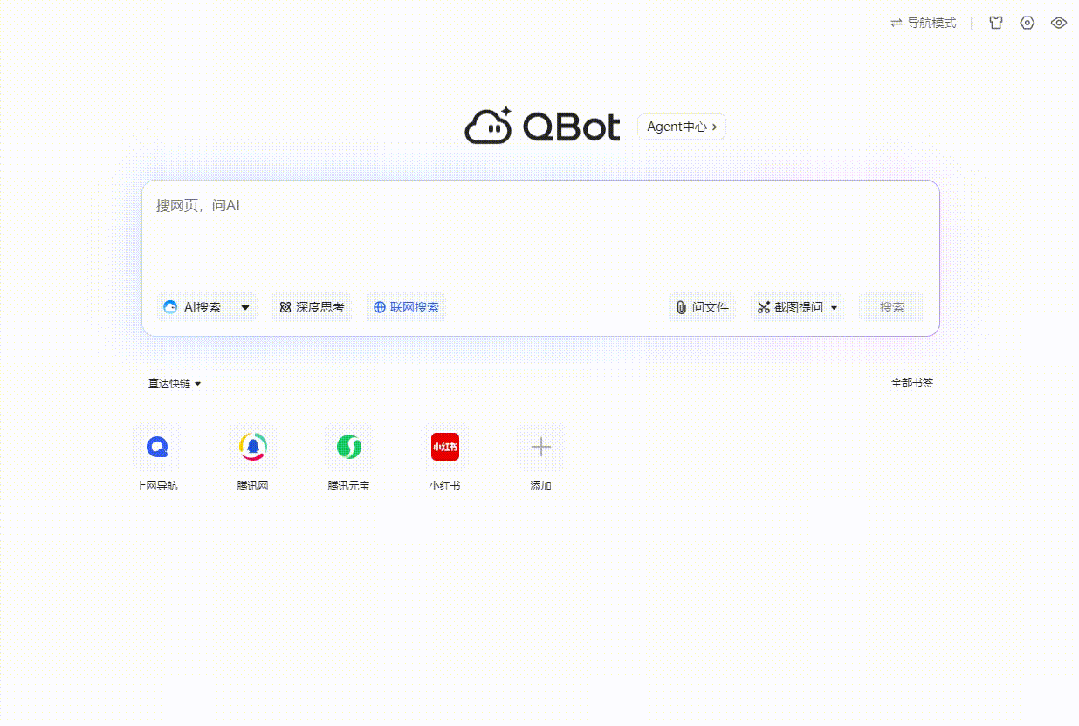Toggle the eye visibility icon
1079x726 pixels.
1058,23
